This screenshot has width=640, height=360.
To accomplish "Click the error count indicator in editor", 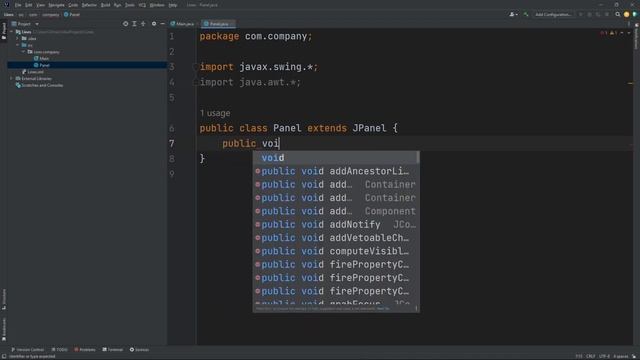I will [x=603, y=33].
